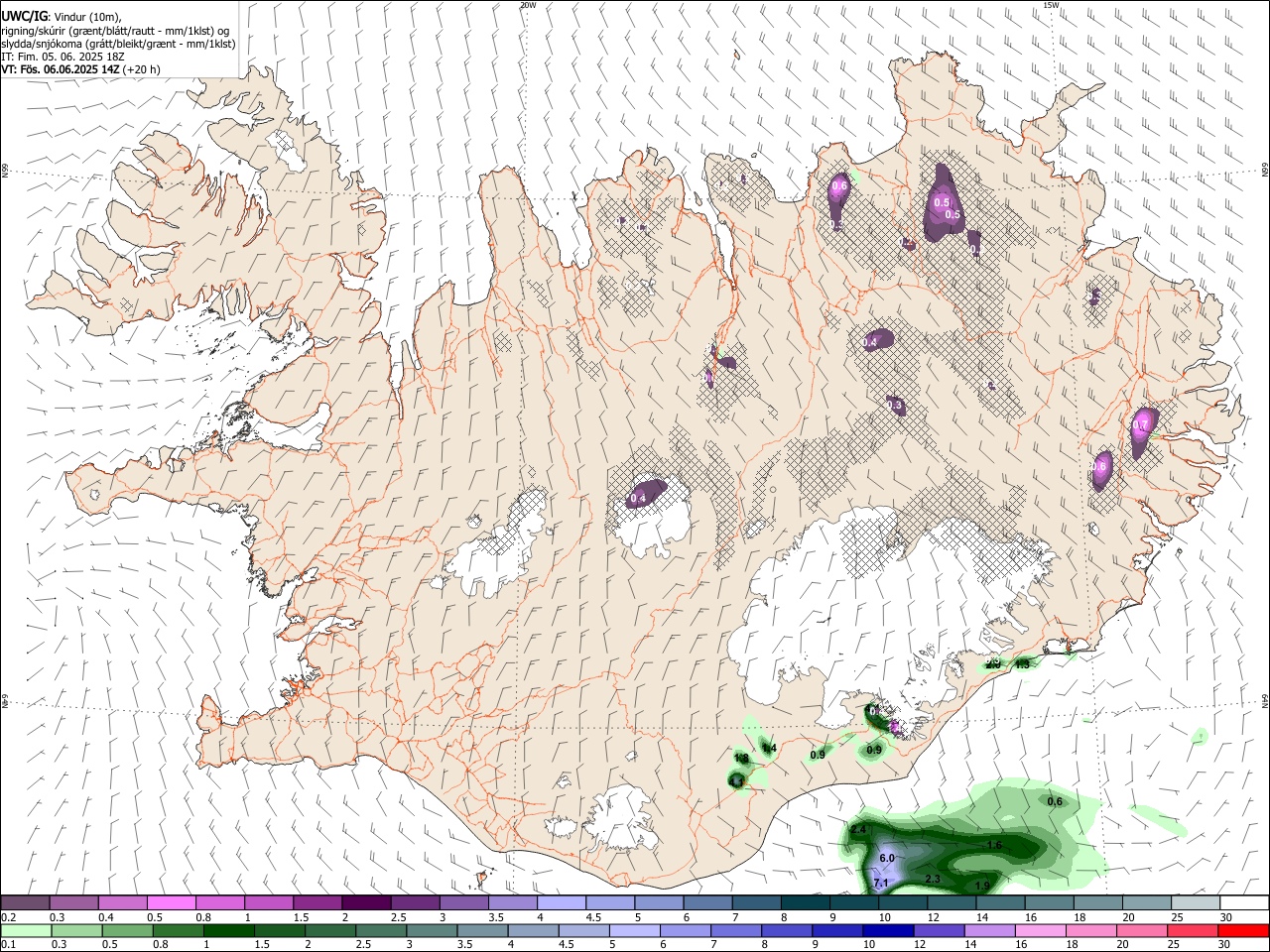
Task: Click the '1.3' rainfall value on southeast coast
Action: (1022, 664)
